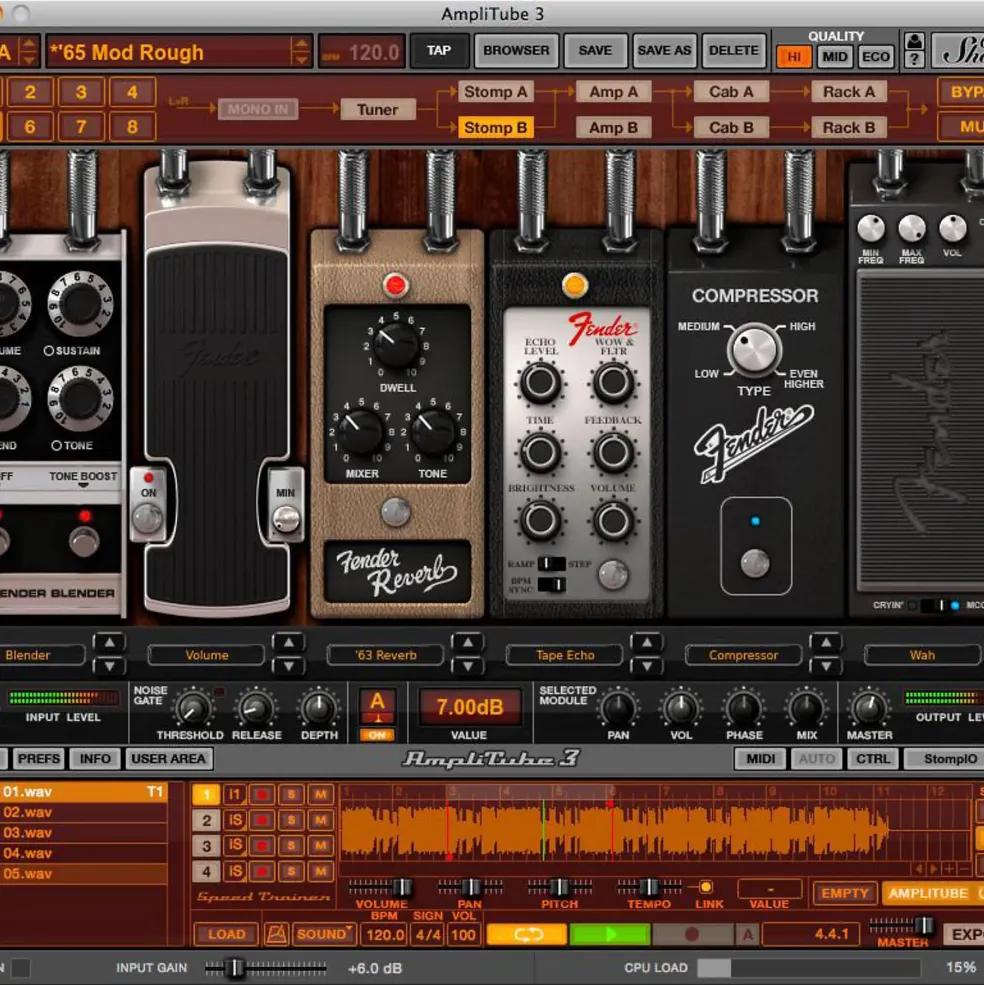Toggle the Tape Echo footswitch
This screenshot has width=984, height=985.
tap(613, 574)
